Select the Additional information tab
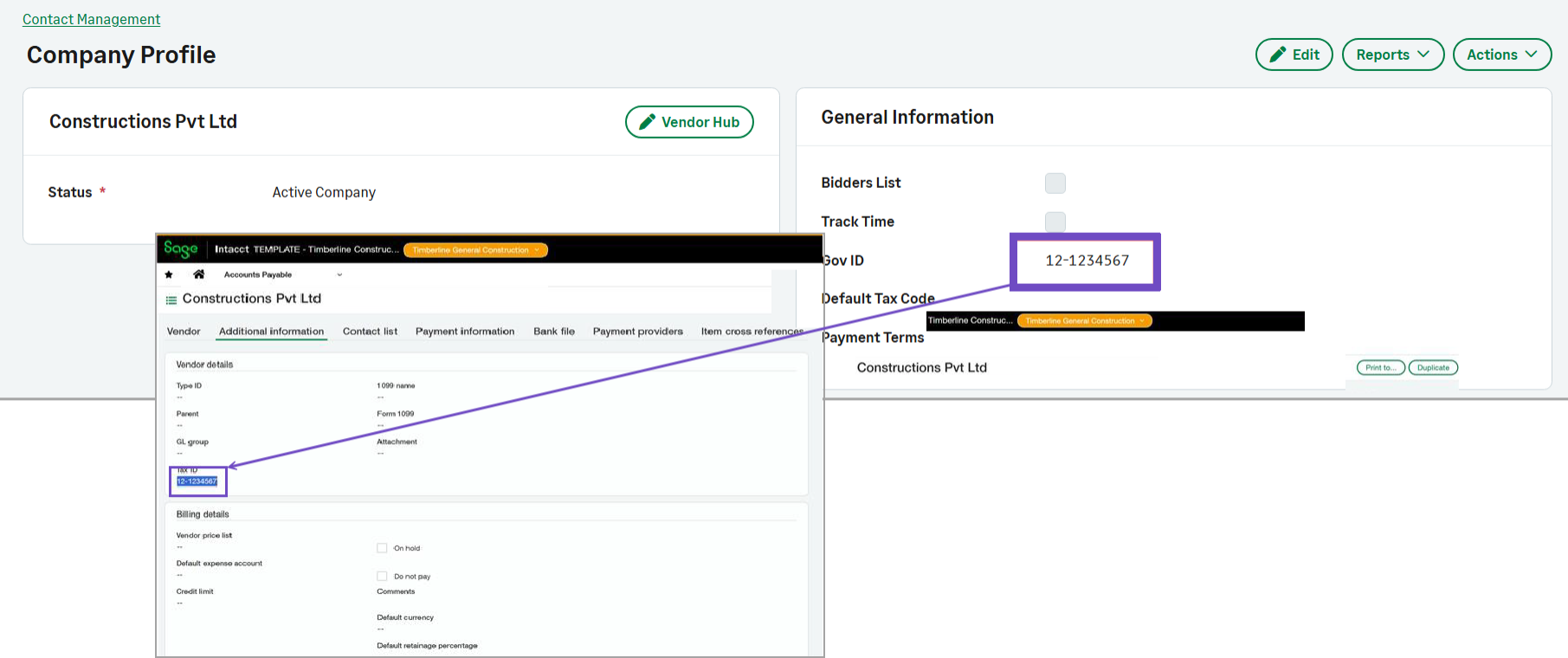This screenshot has height=658, width=1568. click(x=271, y=332)
